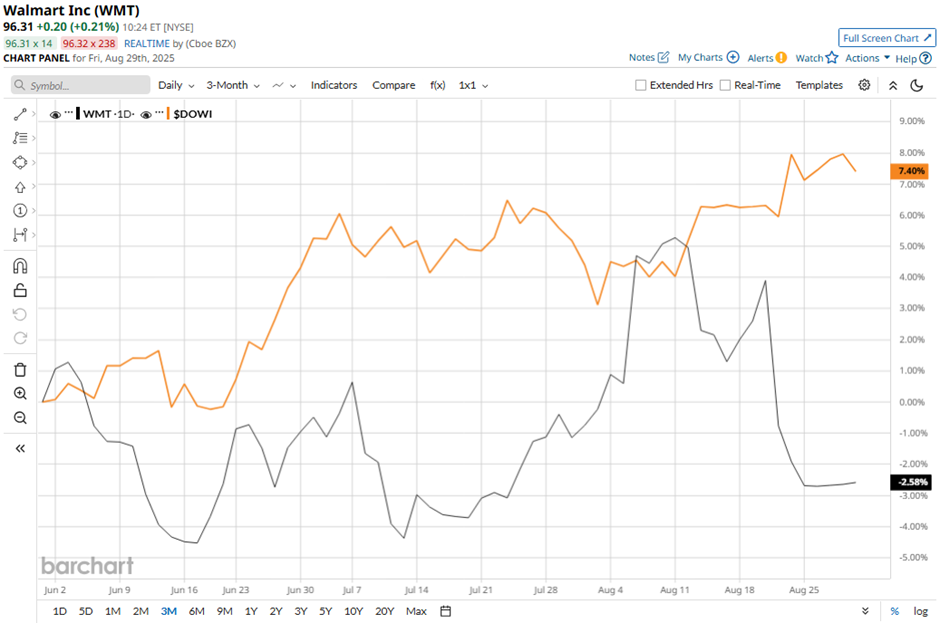Image resolution: width=940 pixels, height=623 pixels.
Task: Open the Indicators menu
Action: tap(334, 85)
